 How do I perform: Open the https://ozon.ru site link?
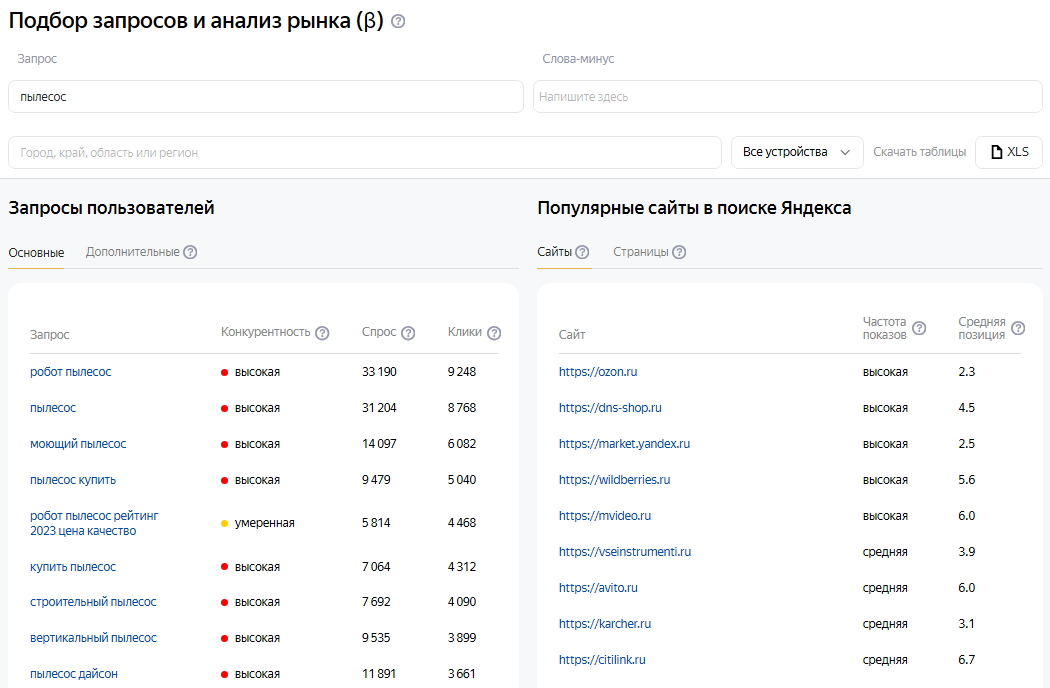598,372
